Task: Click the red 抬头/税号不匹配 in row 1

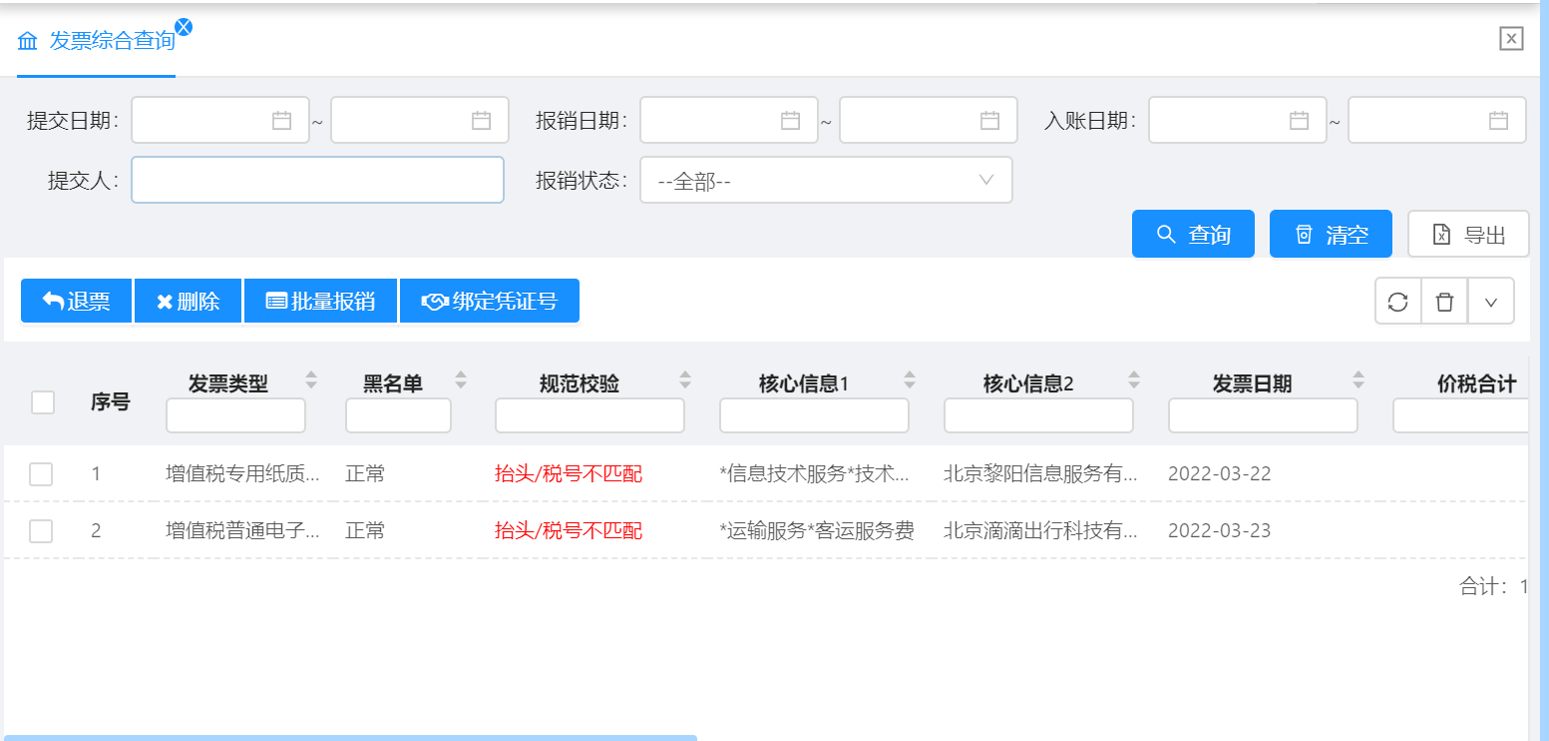Action: 568,474
